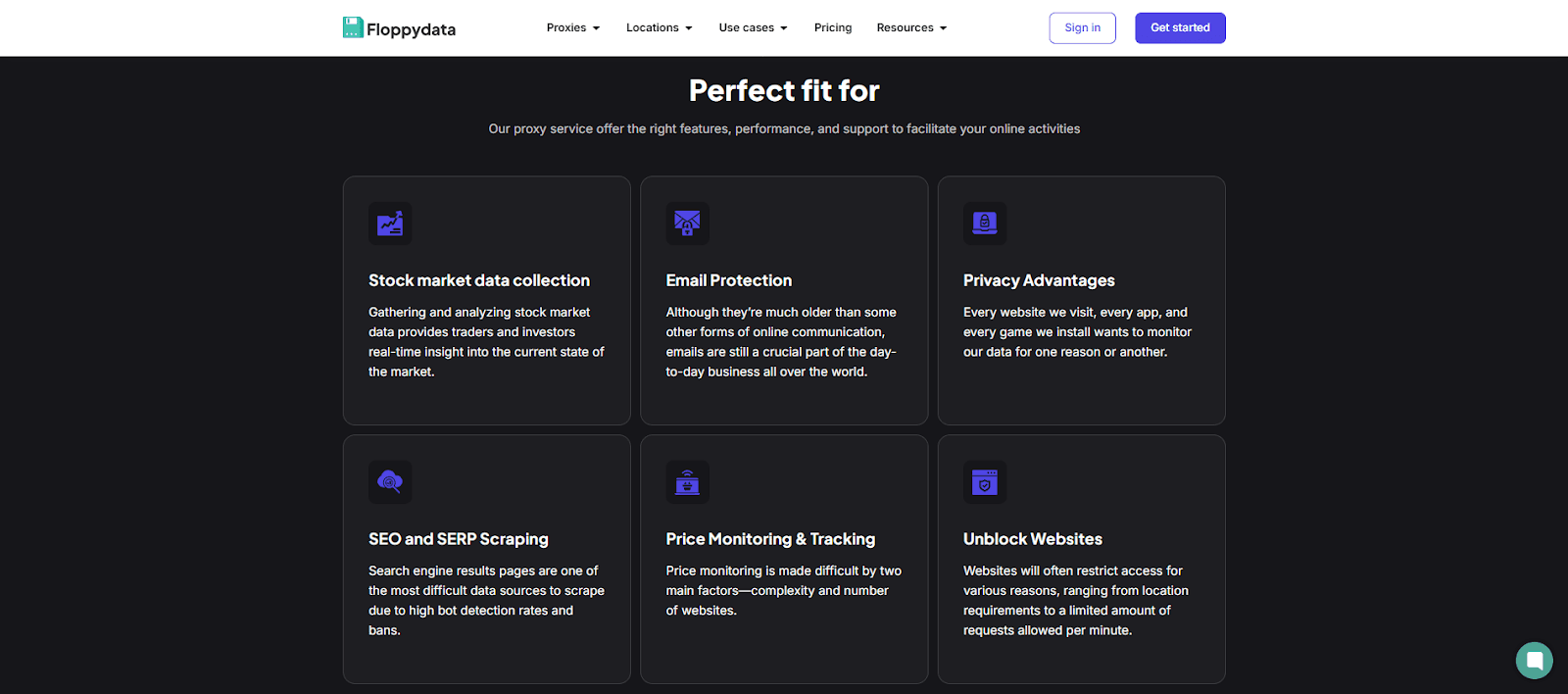The height and width of the screenshot is (694, 1568).
Task: Expand the Proxies dropdown menu
Action: click(573, 27)
